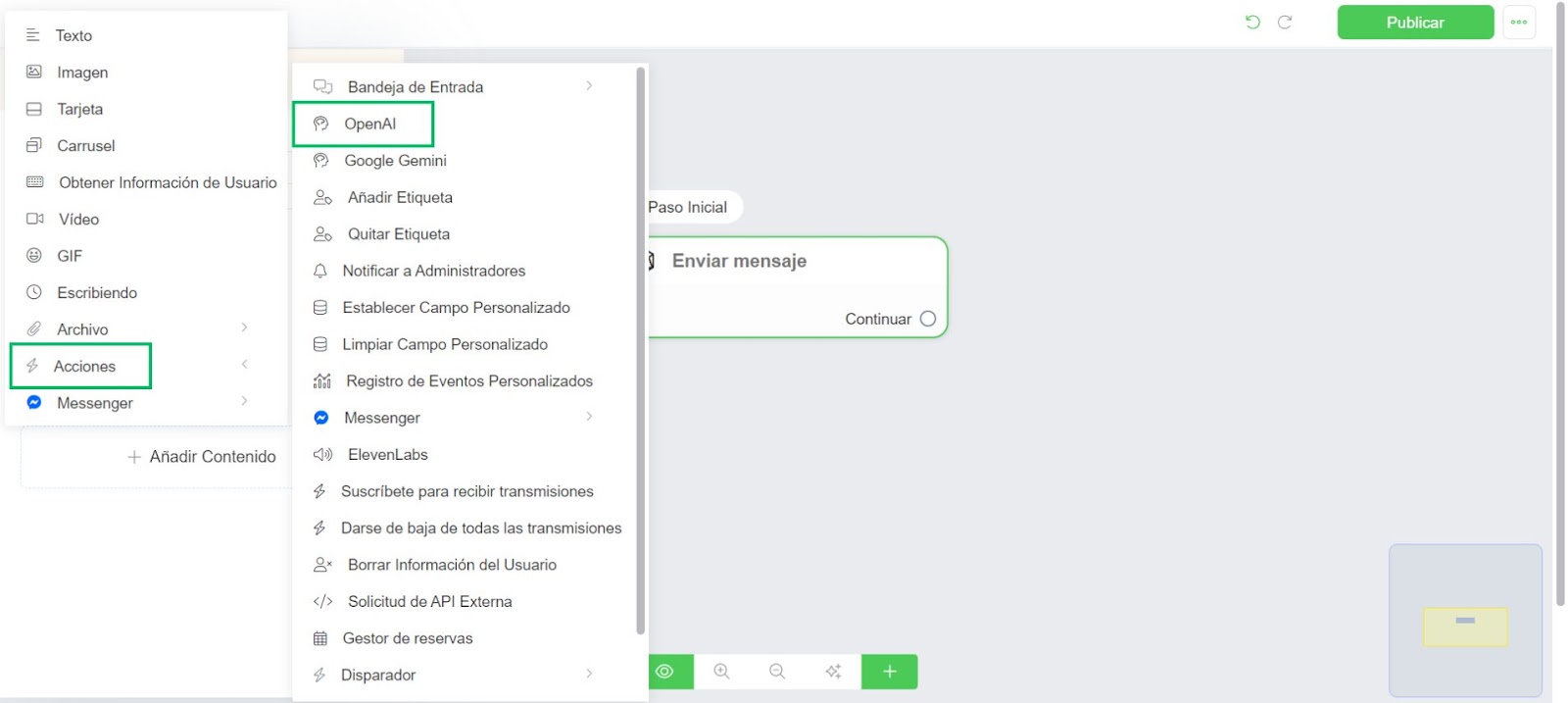Screen dimensions: 1568x703
Task: Expand the Bandeja de Entrada chevron
Action: pos(589,85)
